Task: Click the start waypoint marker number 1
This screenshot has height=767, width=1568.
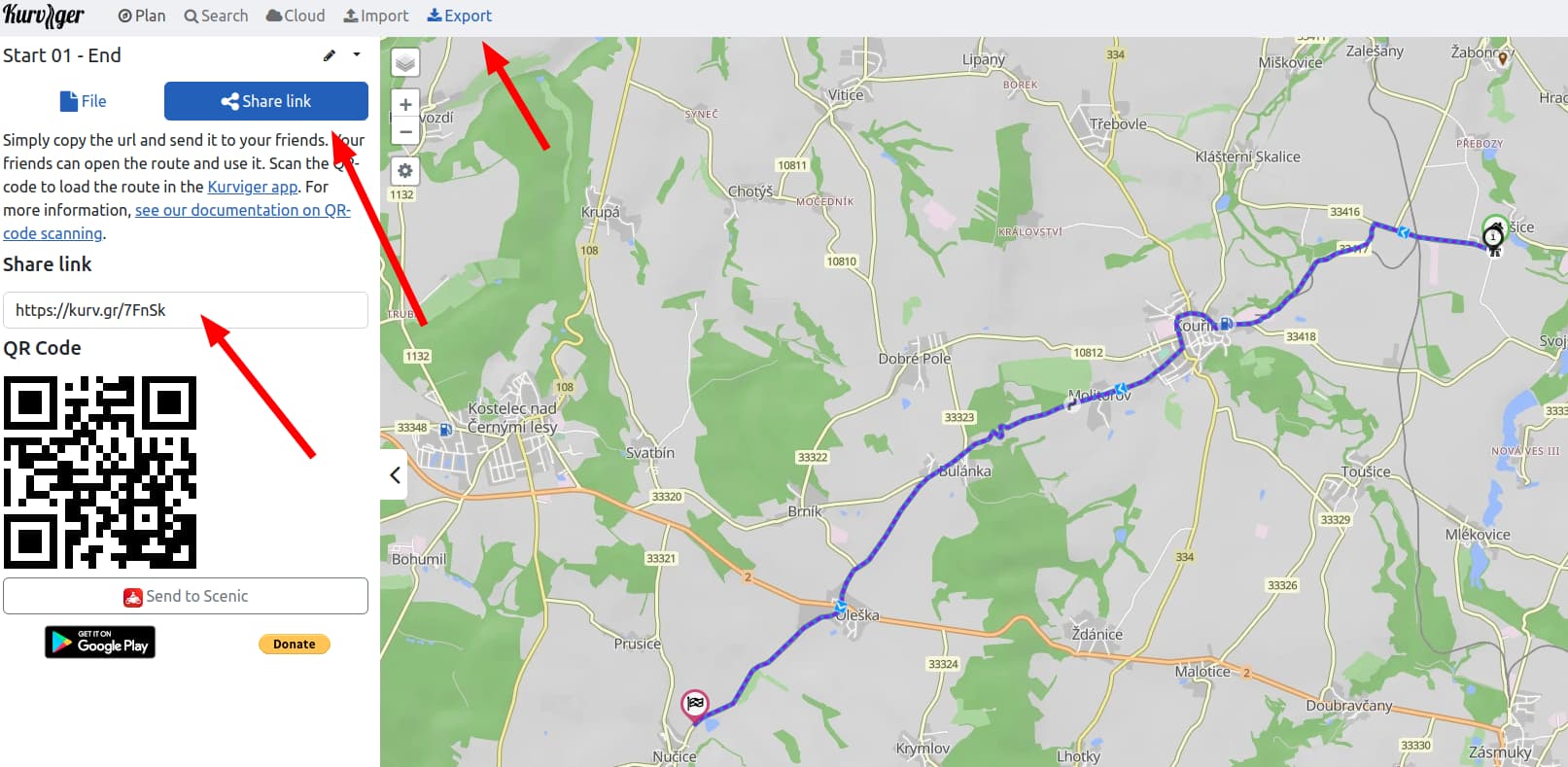Action: pyautogui.click(x=1494, y=234)
